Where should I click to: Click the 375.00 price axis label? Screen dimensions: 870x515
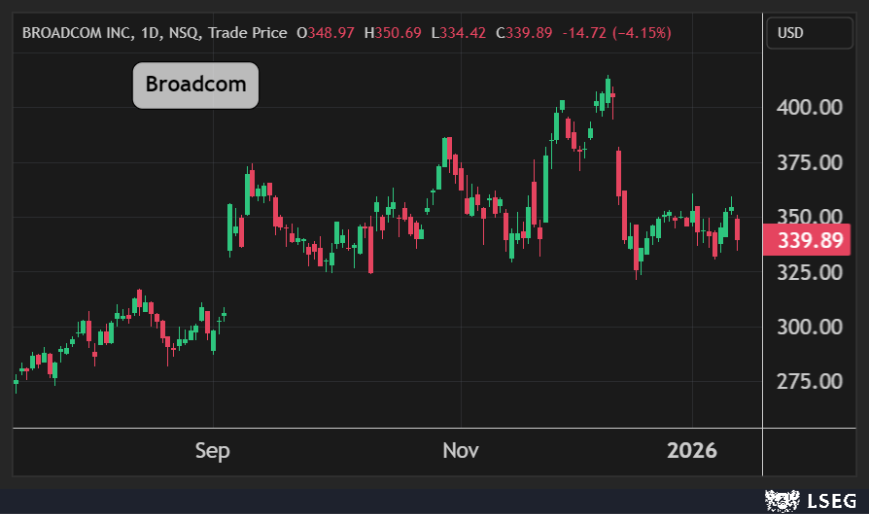point(809,162)
